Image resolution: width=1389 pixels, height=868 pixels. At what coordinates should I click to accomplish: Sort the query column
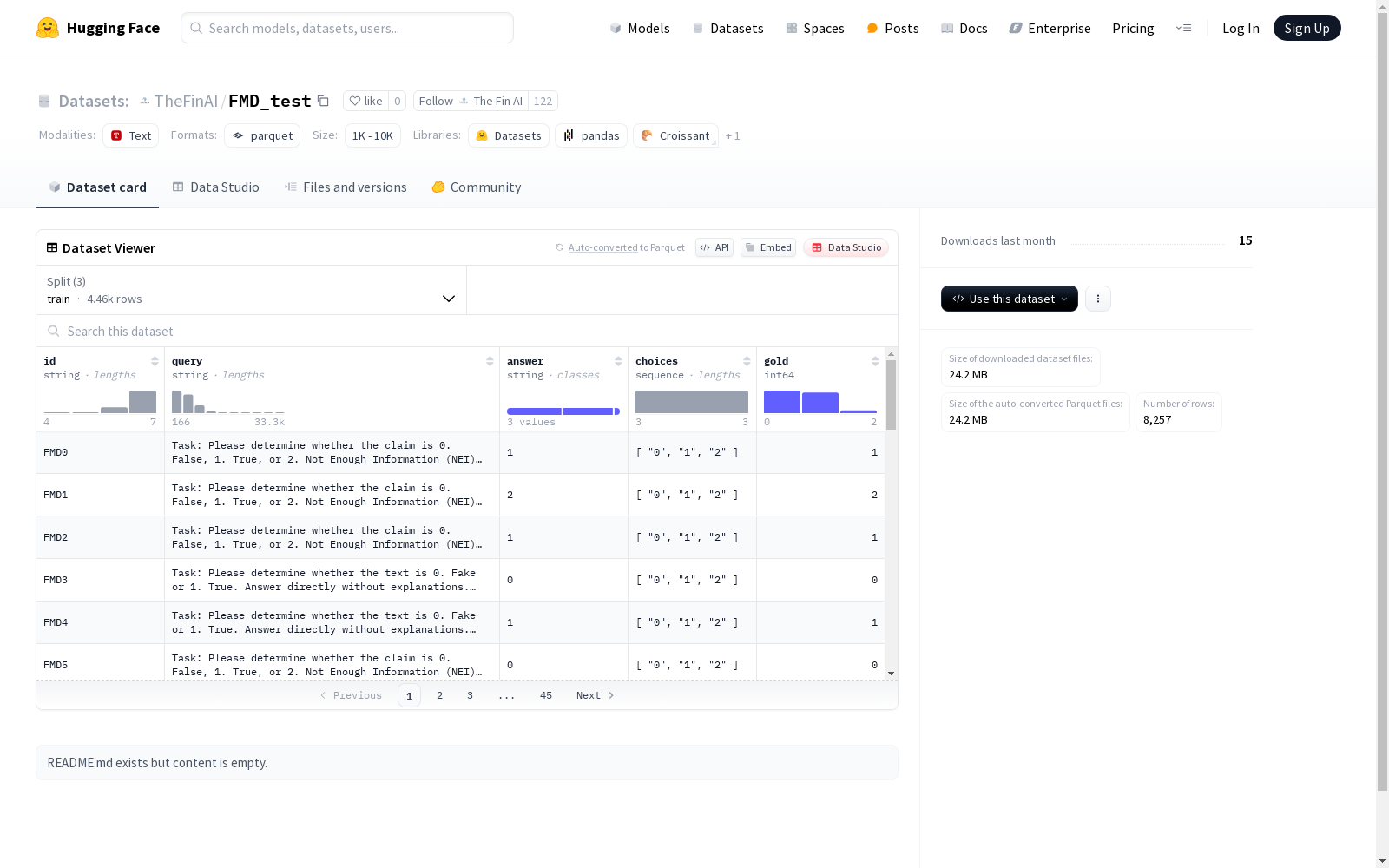pyautogui.click(x=490, y=361)
